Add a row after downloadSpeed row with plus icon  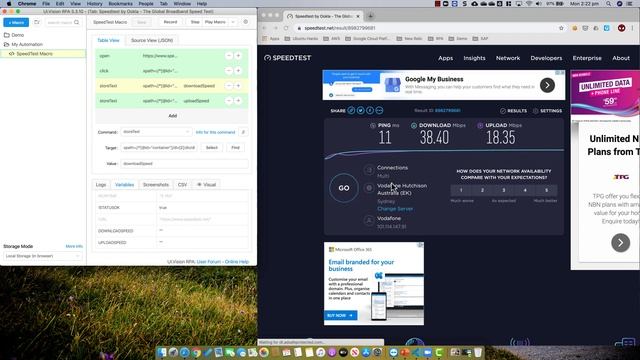pyautogui.click(x=238, y=86)
